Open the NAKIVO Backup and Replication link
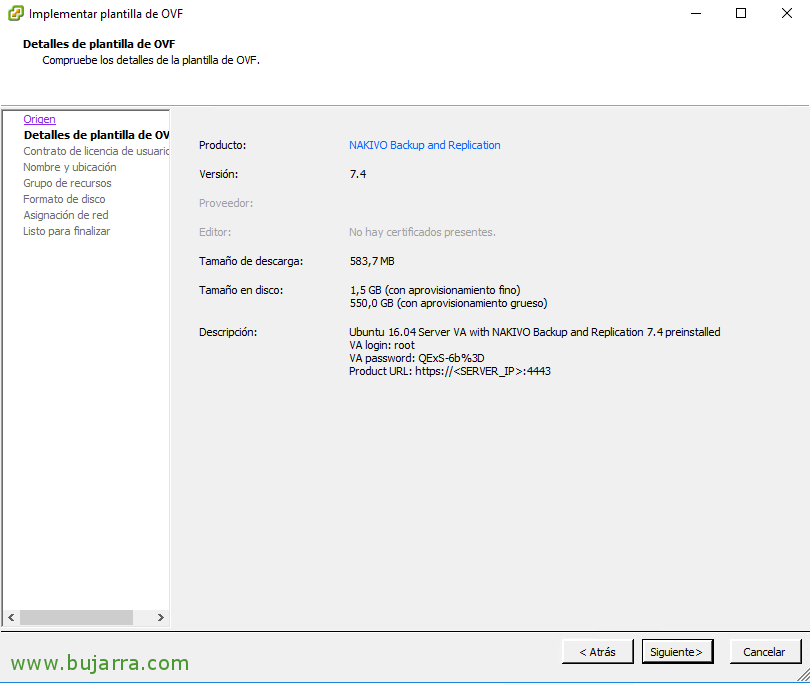This screenshot has width=810, height=685. pyautogui.click(x=425, y=145)
